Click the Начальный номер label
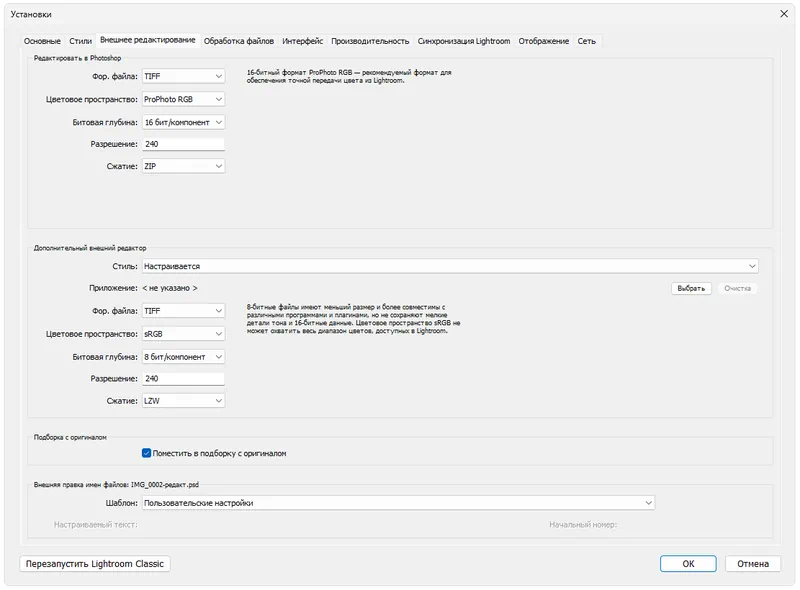This screenshot has width=800, height=590. coord(583,524)
